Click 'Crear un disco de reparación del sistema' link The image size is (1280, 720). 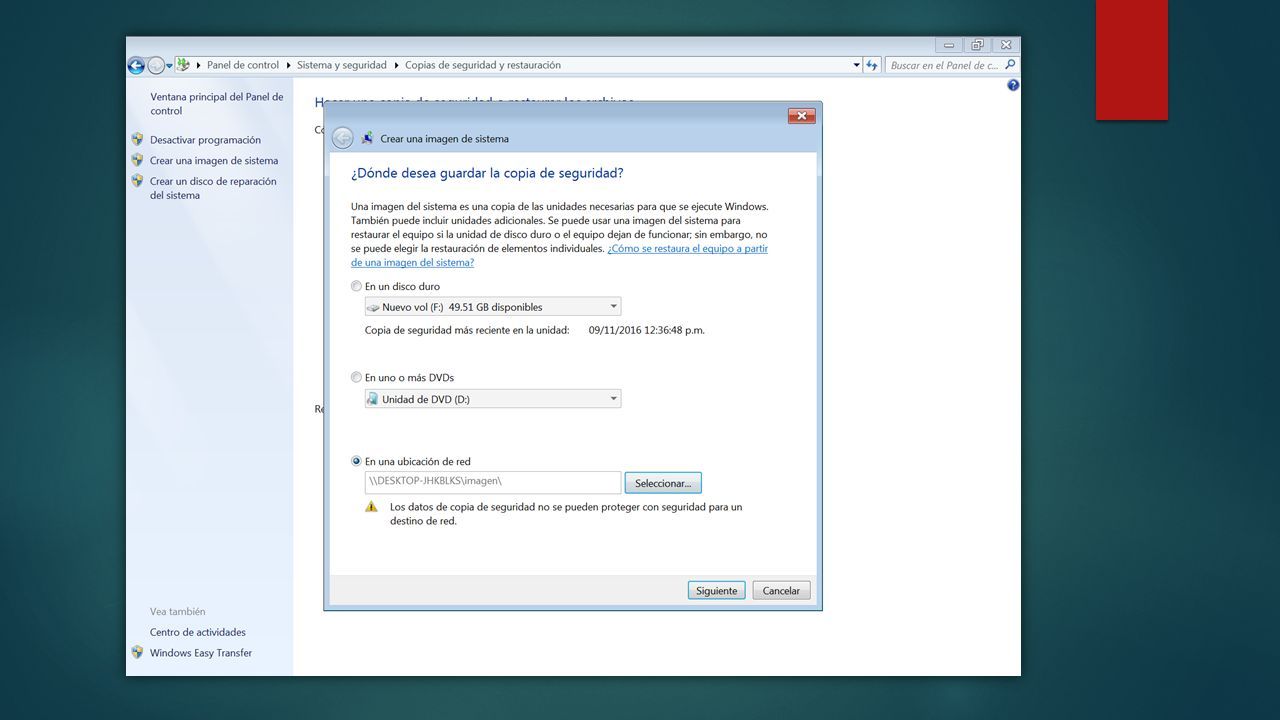click(213, 188)
